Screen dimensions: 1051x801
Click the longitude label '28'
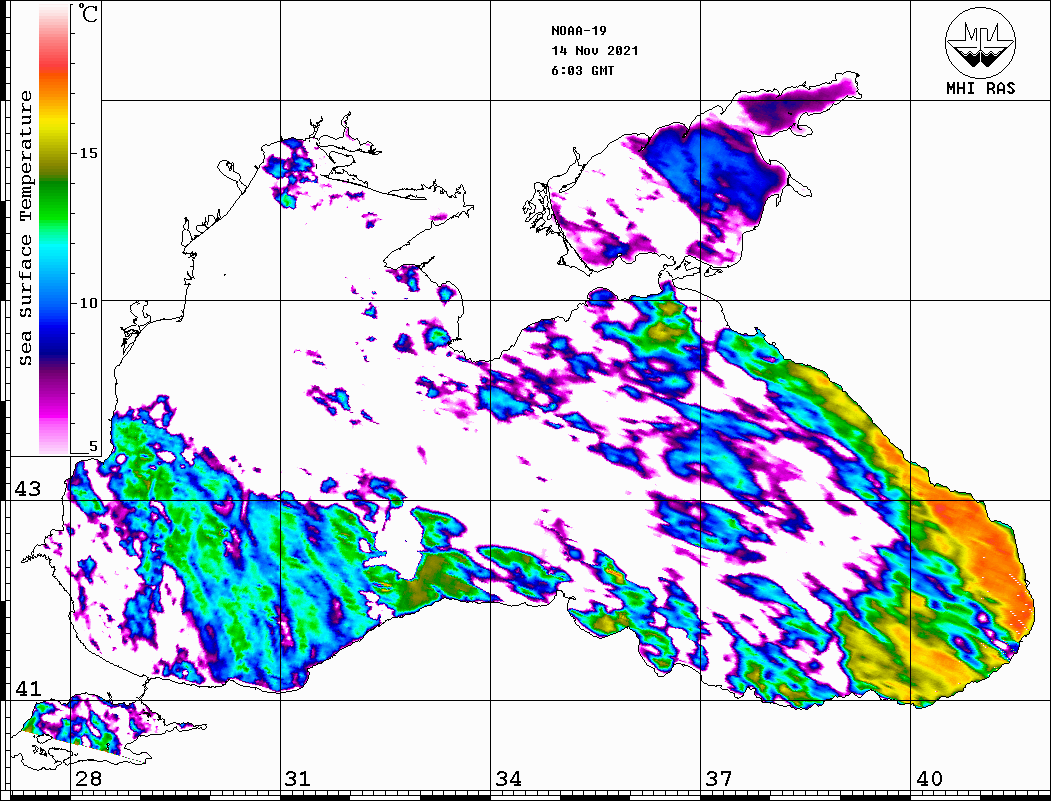point(88,779)
